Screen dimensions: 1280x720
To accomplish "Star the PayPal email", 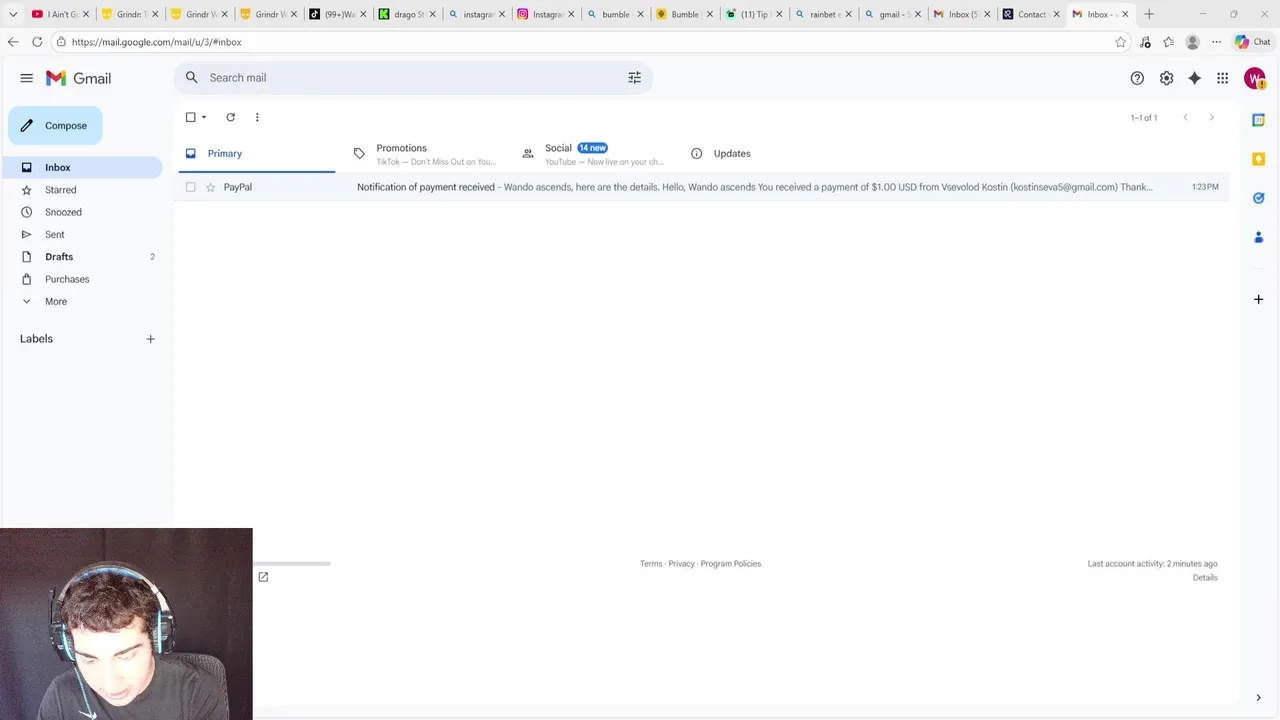I will (210, 187).
